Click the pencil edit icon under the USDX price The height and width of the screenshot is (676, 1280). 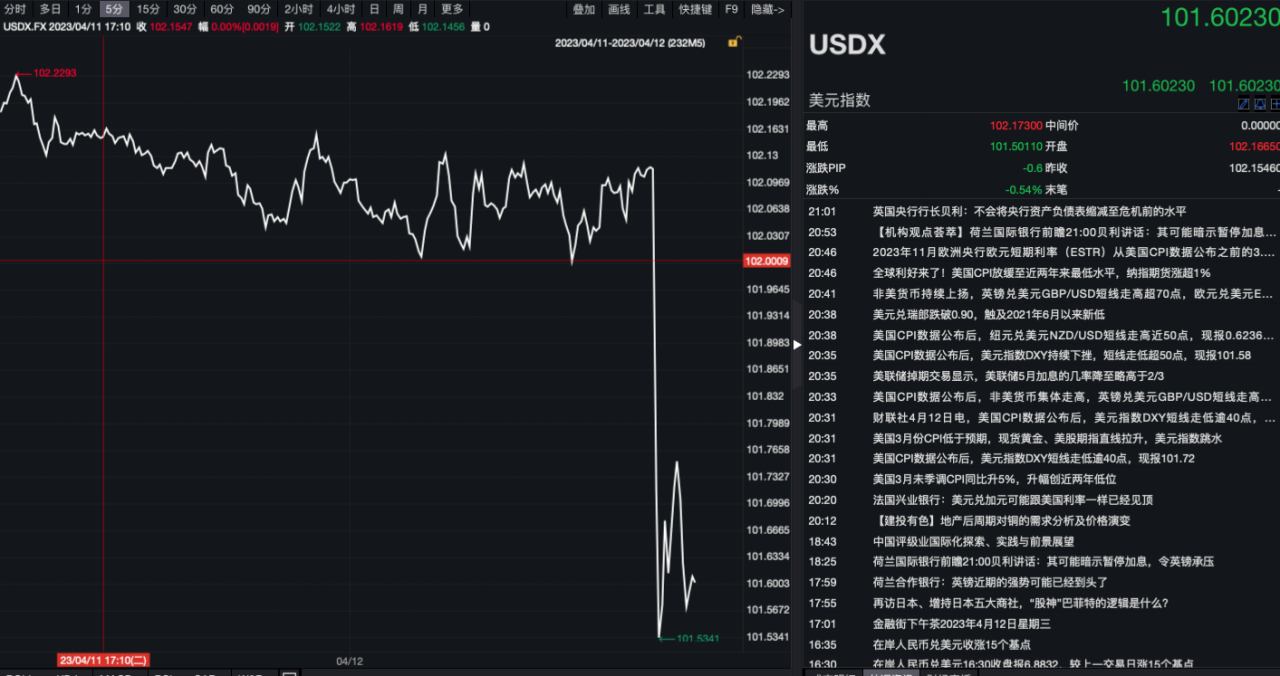point(1243,104)
